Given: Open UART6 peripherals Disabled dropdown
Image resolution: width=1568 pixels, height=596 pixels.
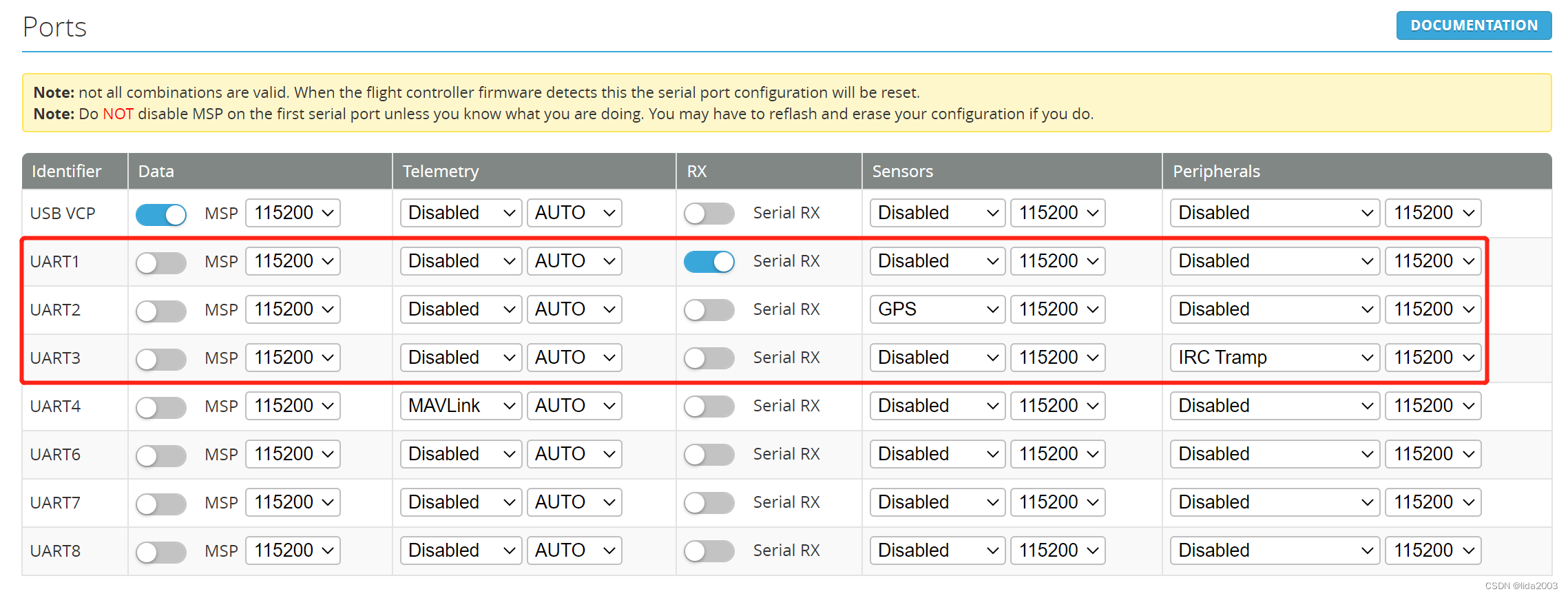Looking at the screenshot, I should click(1275, 454).
